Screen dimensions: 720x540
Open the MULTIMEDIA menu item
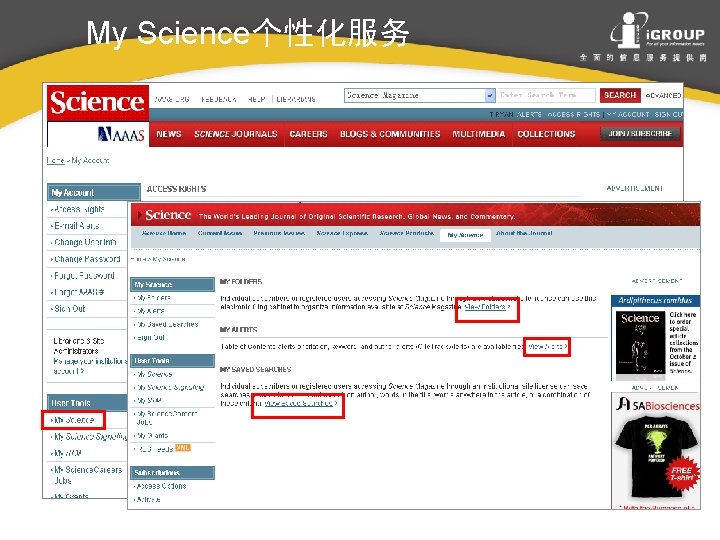pyautogui.click(x=478, y=134)
